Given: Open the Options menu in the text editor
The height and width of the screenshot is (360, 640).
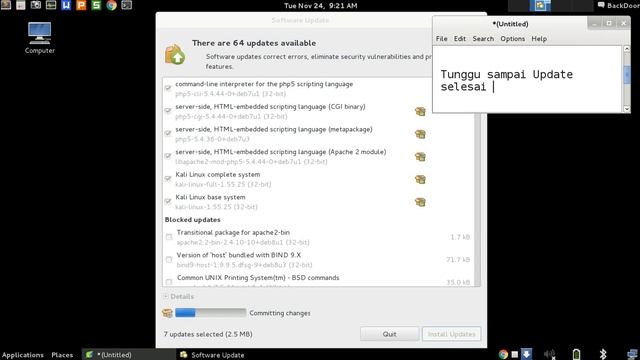Looking at the screenshot, I should (x=513, y=39).
